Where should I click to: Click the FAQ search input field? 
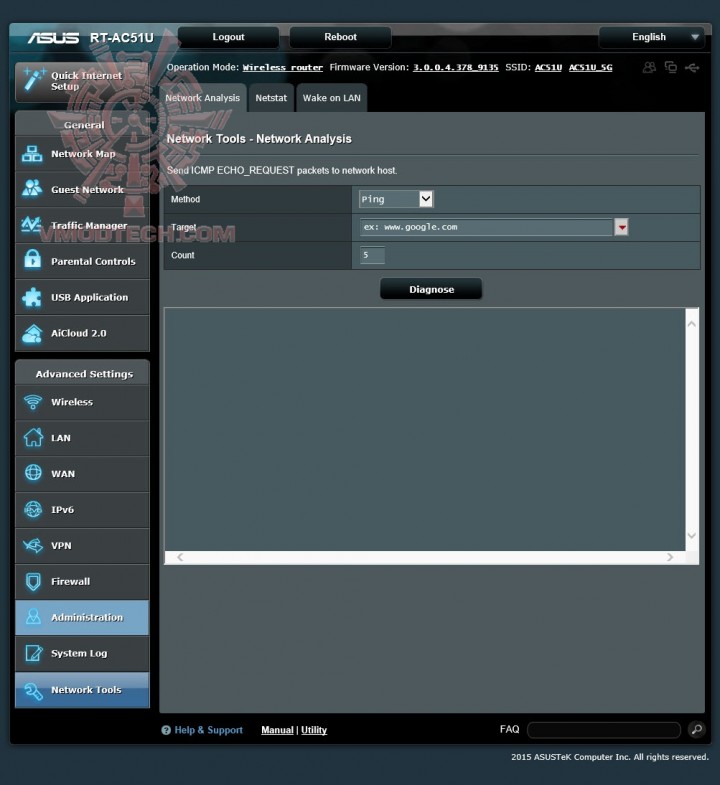point(604,729)
